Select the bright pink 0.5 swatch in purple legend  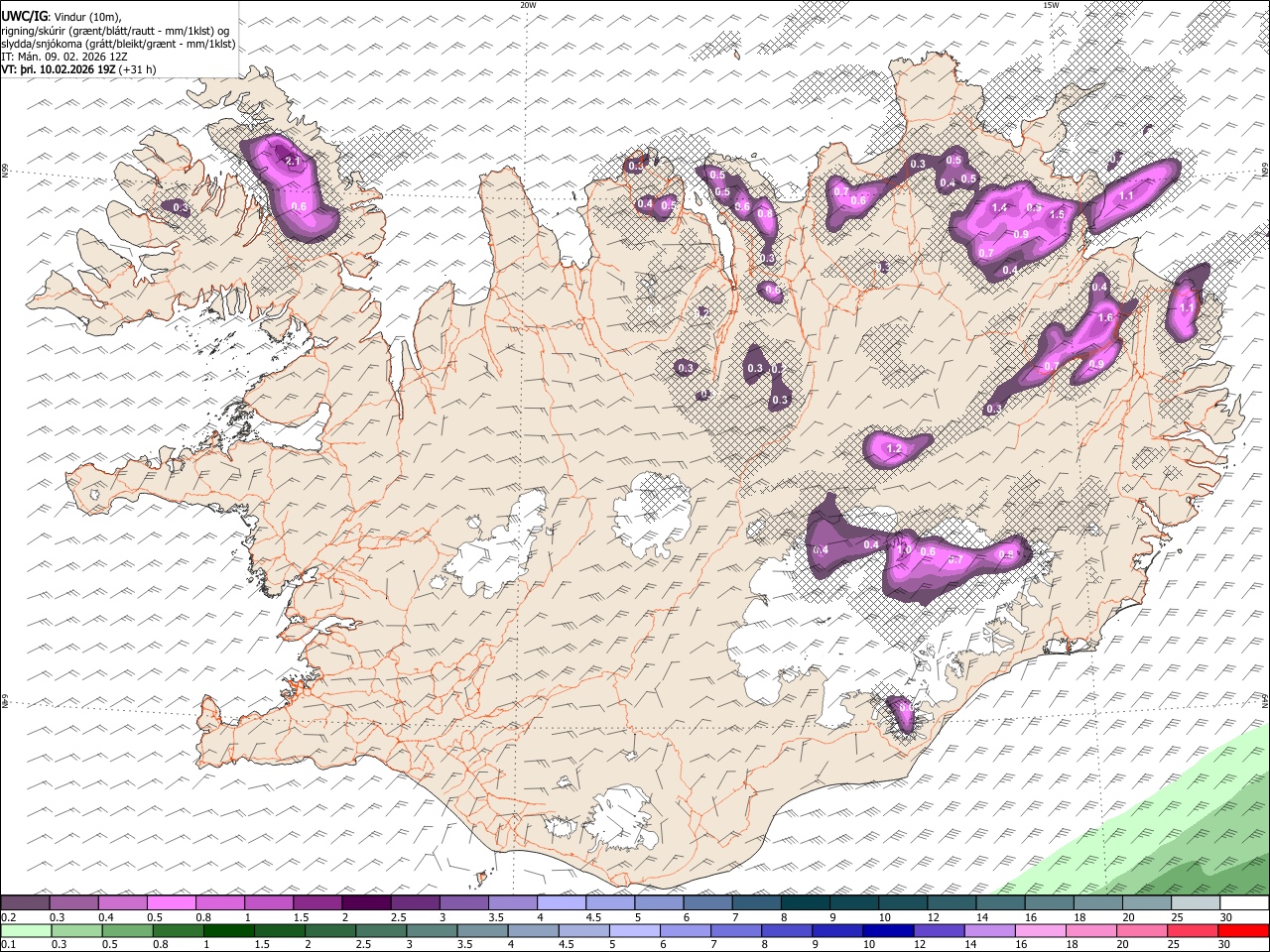pyautogui.click(x=171, y=902)
